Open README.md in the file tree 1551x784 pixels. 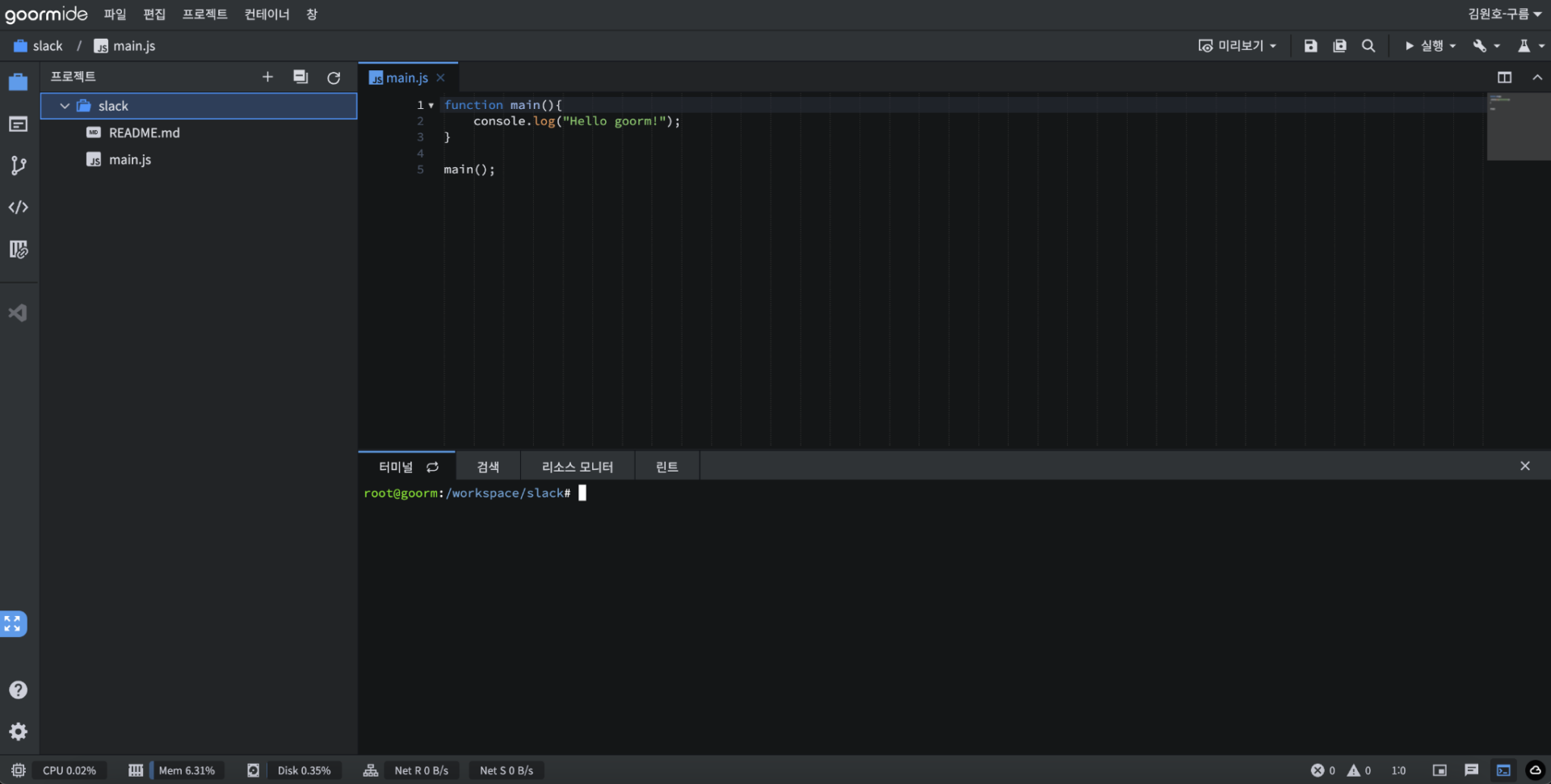[144, 132]
